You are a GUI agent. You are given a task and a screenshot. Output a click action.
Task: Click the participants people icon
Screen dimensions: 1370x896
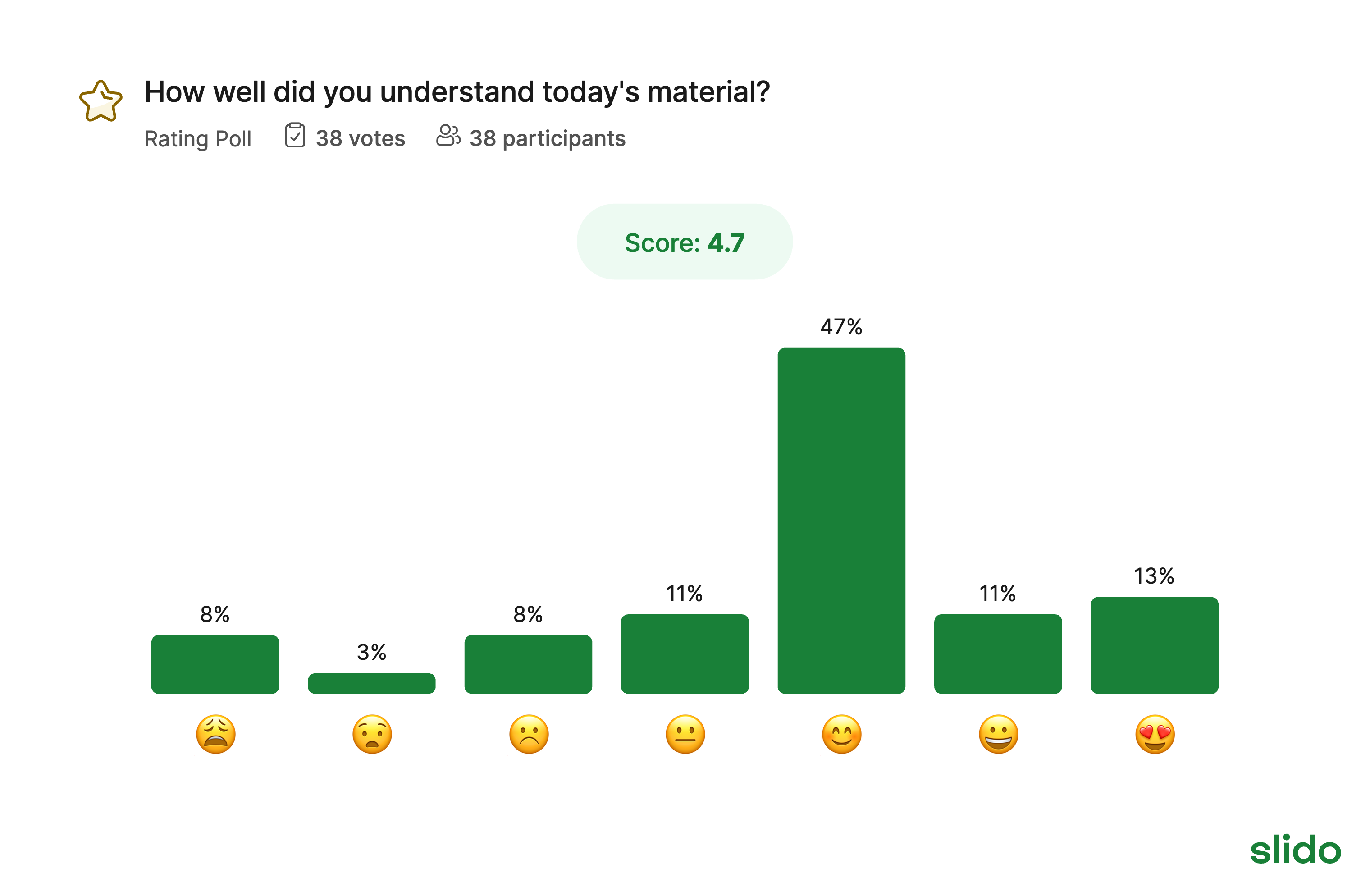click(x=448, y=136)
